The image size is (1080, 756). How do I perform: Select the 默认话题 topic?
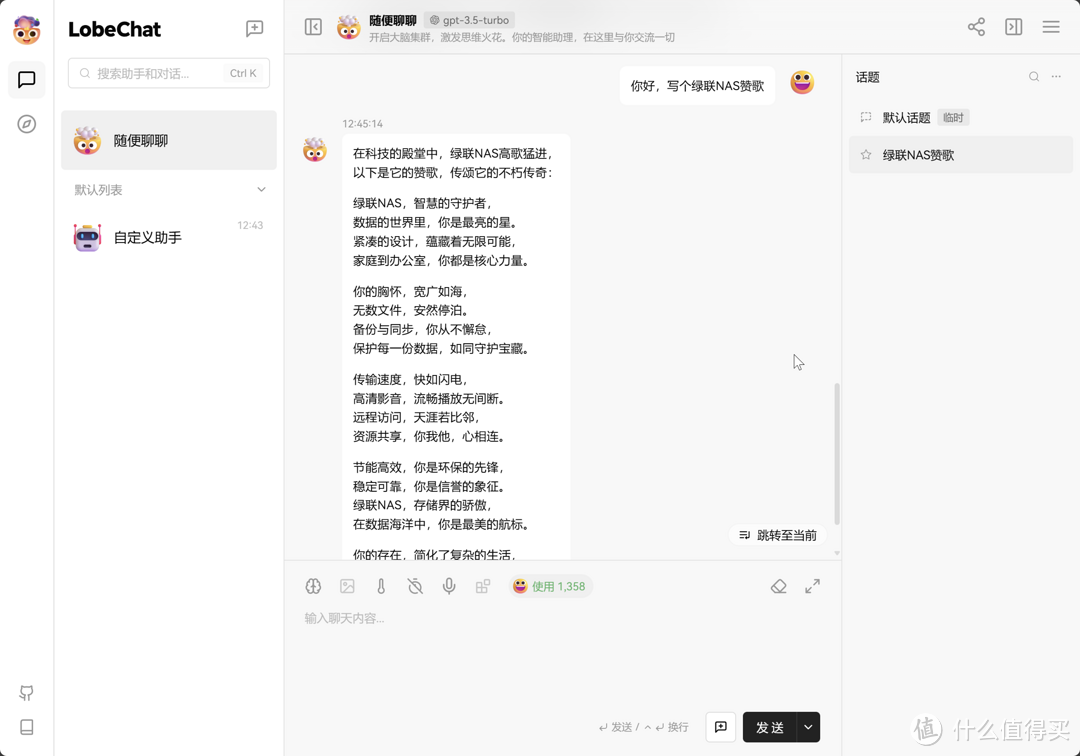[908, 117]
